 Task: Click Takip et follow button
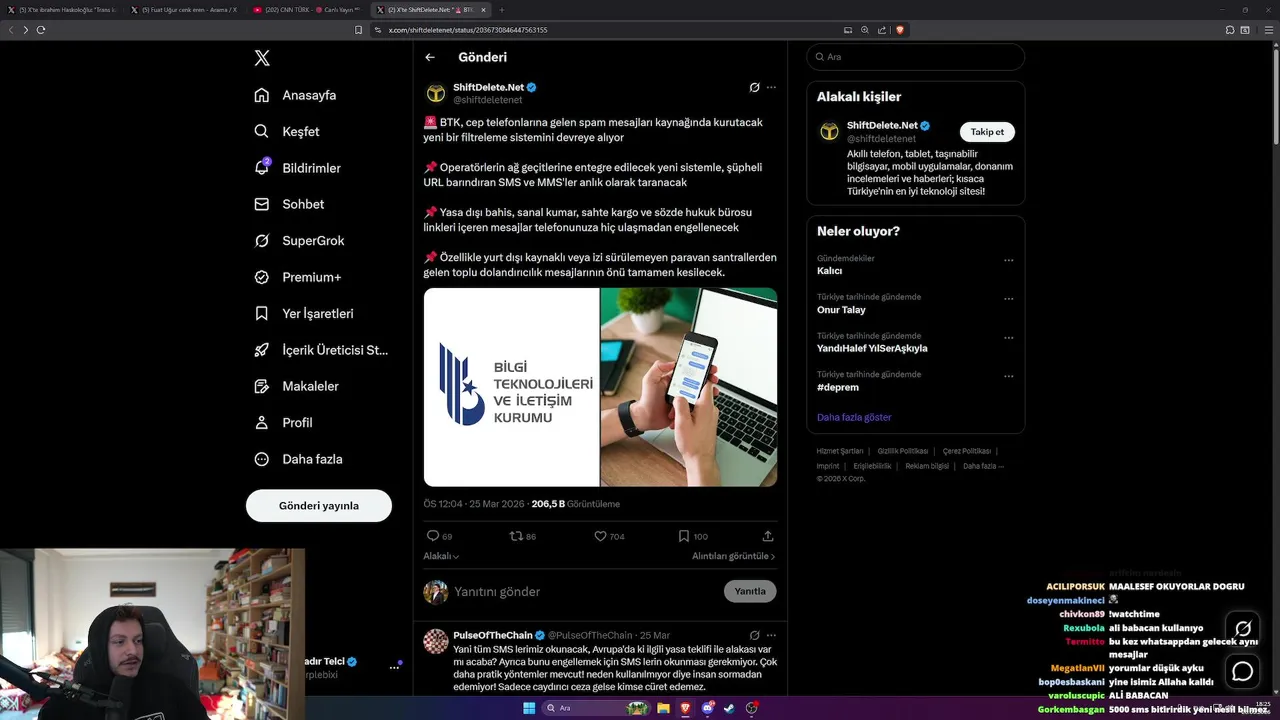click(987, 132)
